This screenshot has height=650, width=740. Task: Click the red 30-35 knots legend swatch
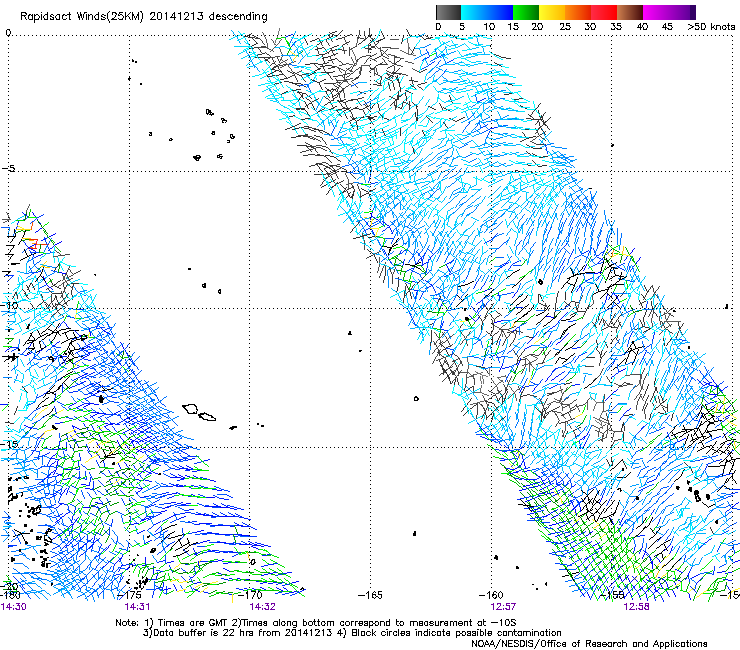point(604,12)
